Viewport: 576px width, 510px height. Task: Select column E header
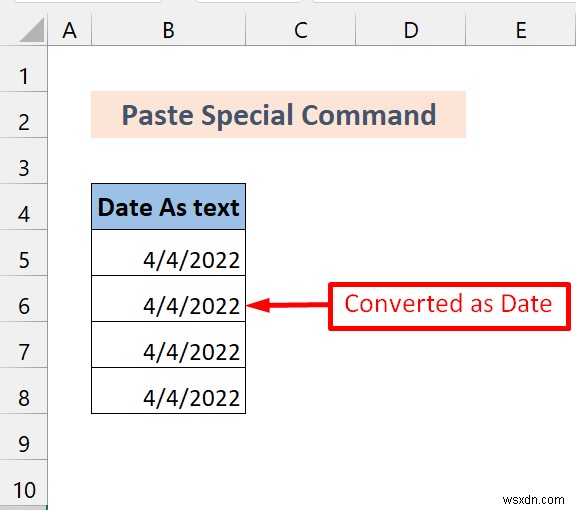(x=521, y=30)
